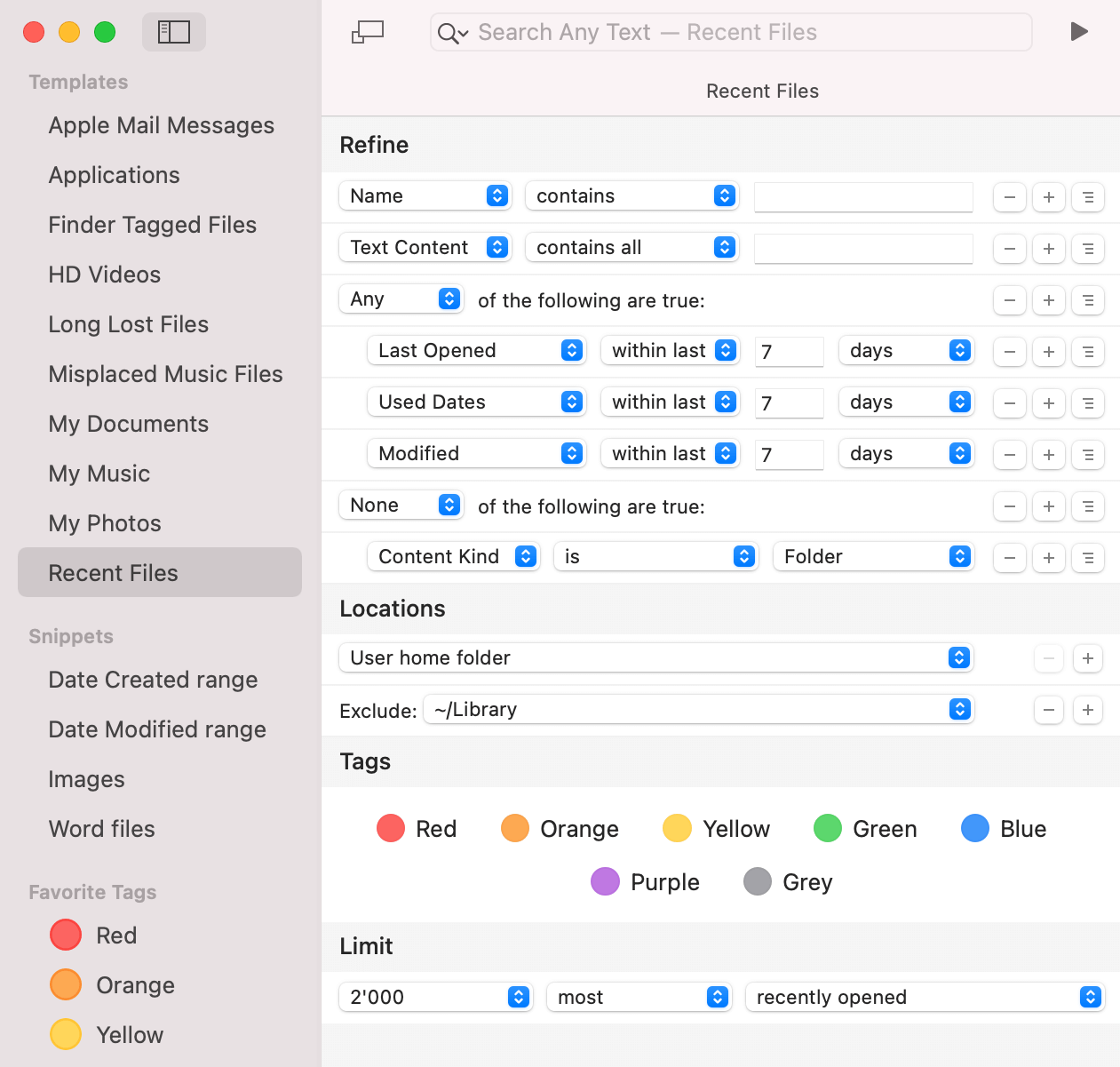The image size is (1120, 1067).
Task: Remove the Name criterion row
Action: (x=1010, y=197)
